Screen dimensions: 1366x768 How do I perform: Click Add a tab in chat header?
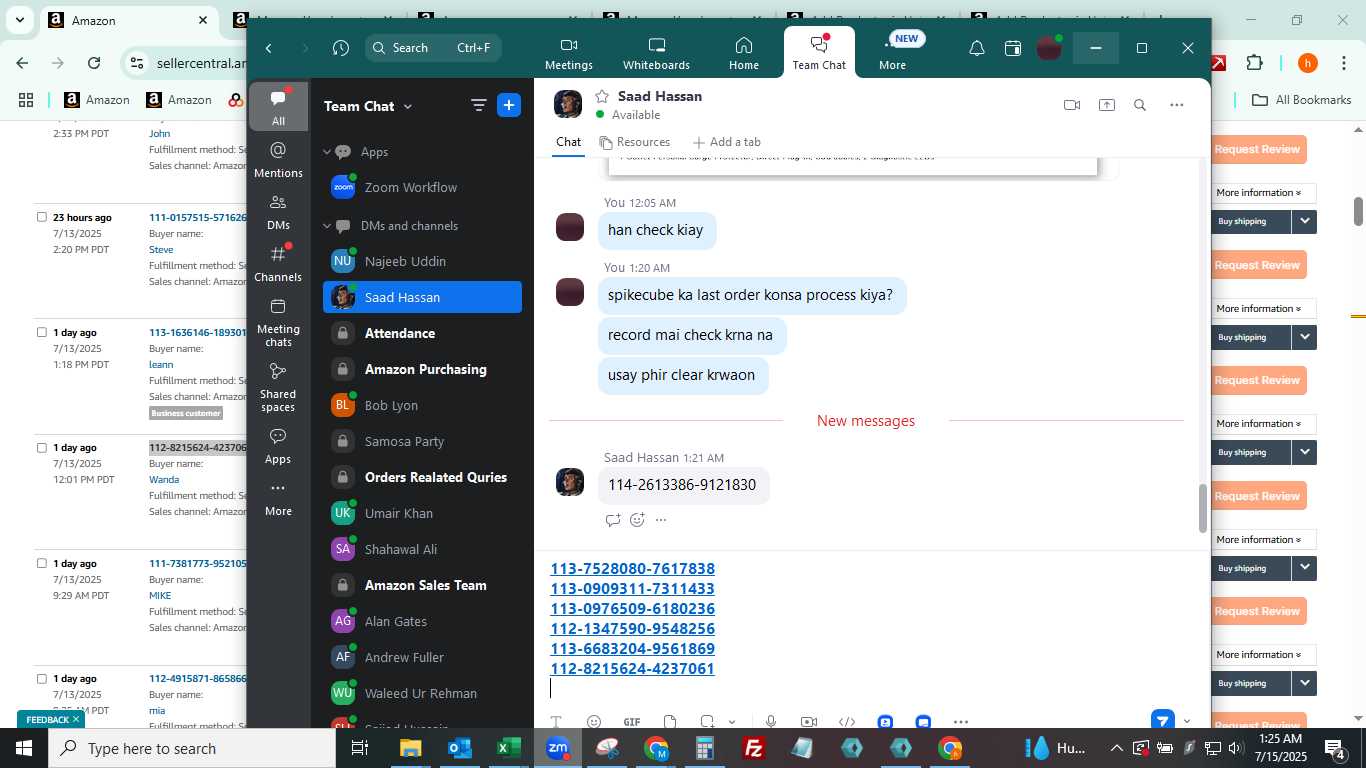click(x=727, y=142)
